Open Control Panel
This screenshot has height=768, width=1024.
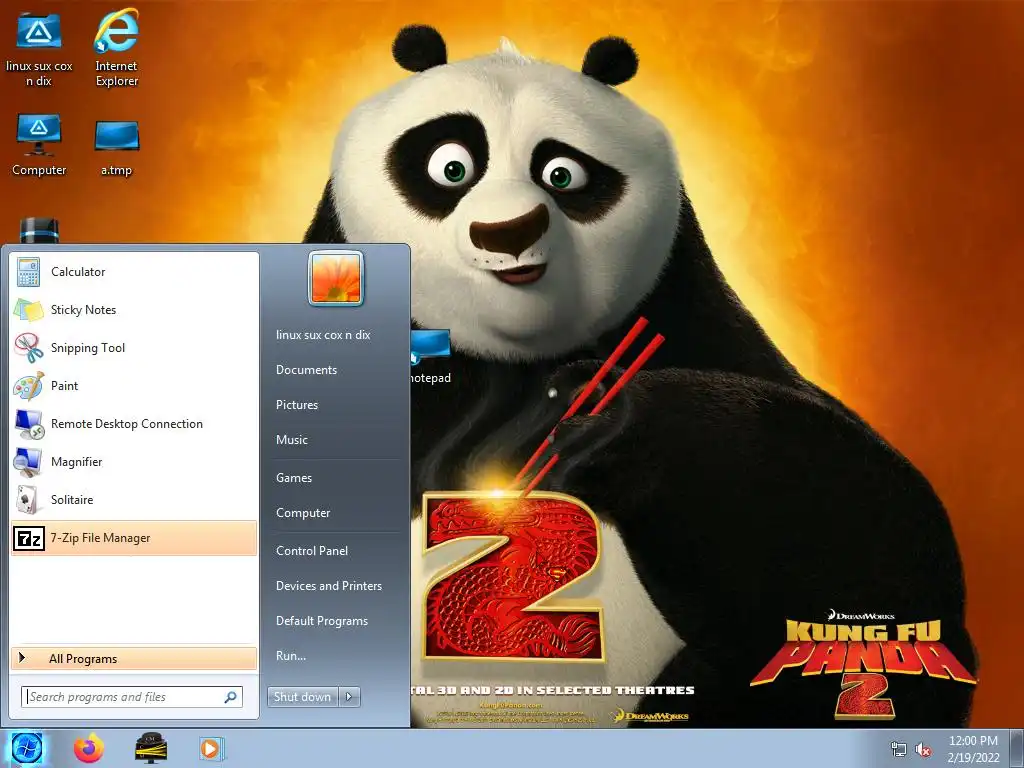[312, 551]
